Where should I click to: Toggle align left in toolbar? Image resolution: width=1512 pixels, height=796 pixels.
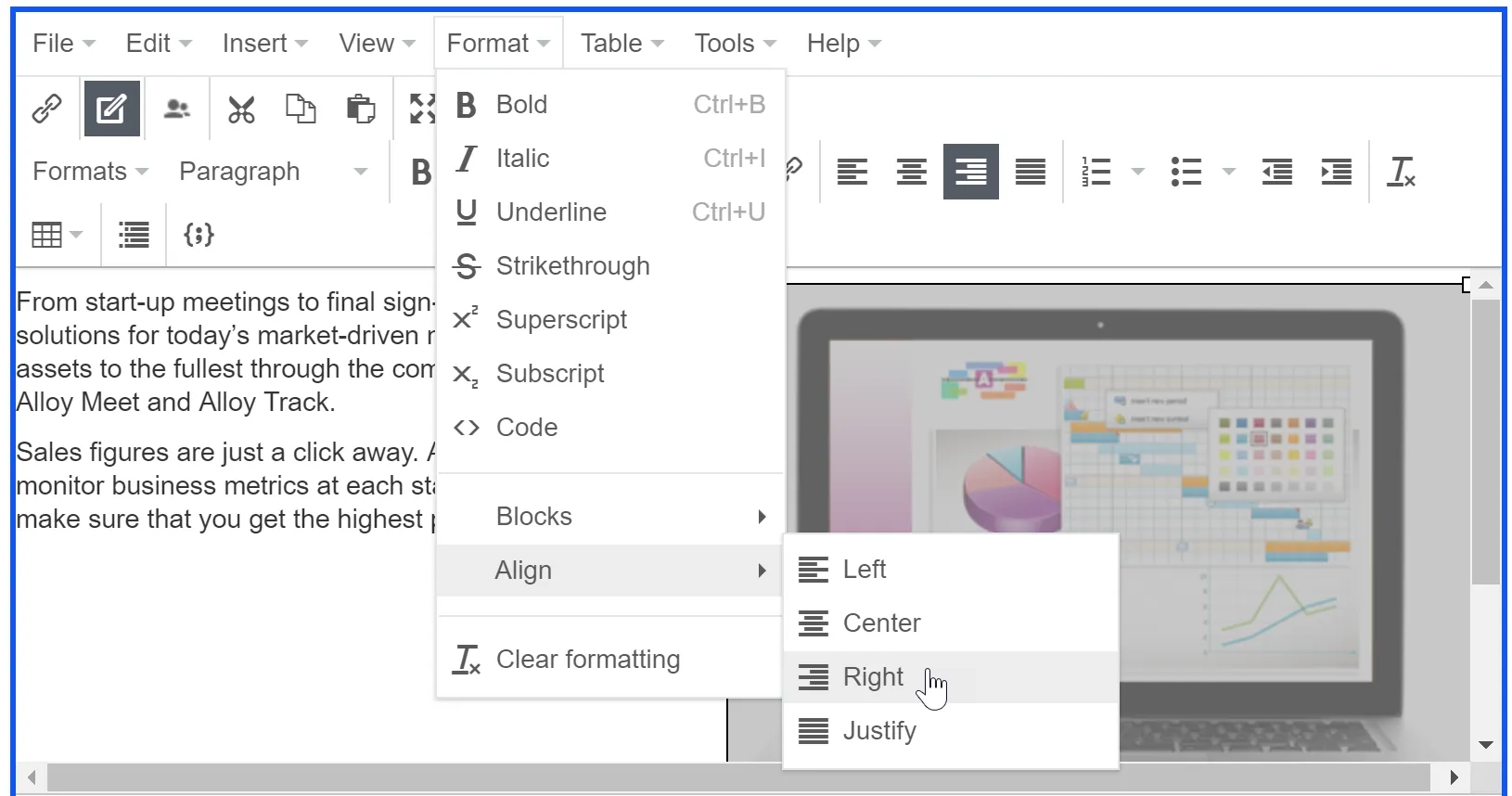pos(852,172)
